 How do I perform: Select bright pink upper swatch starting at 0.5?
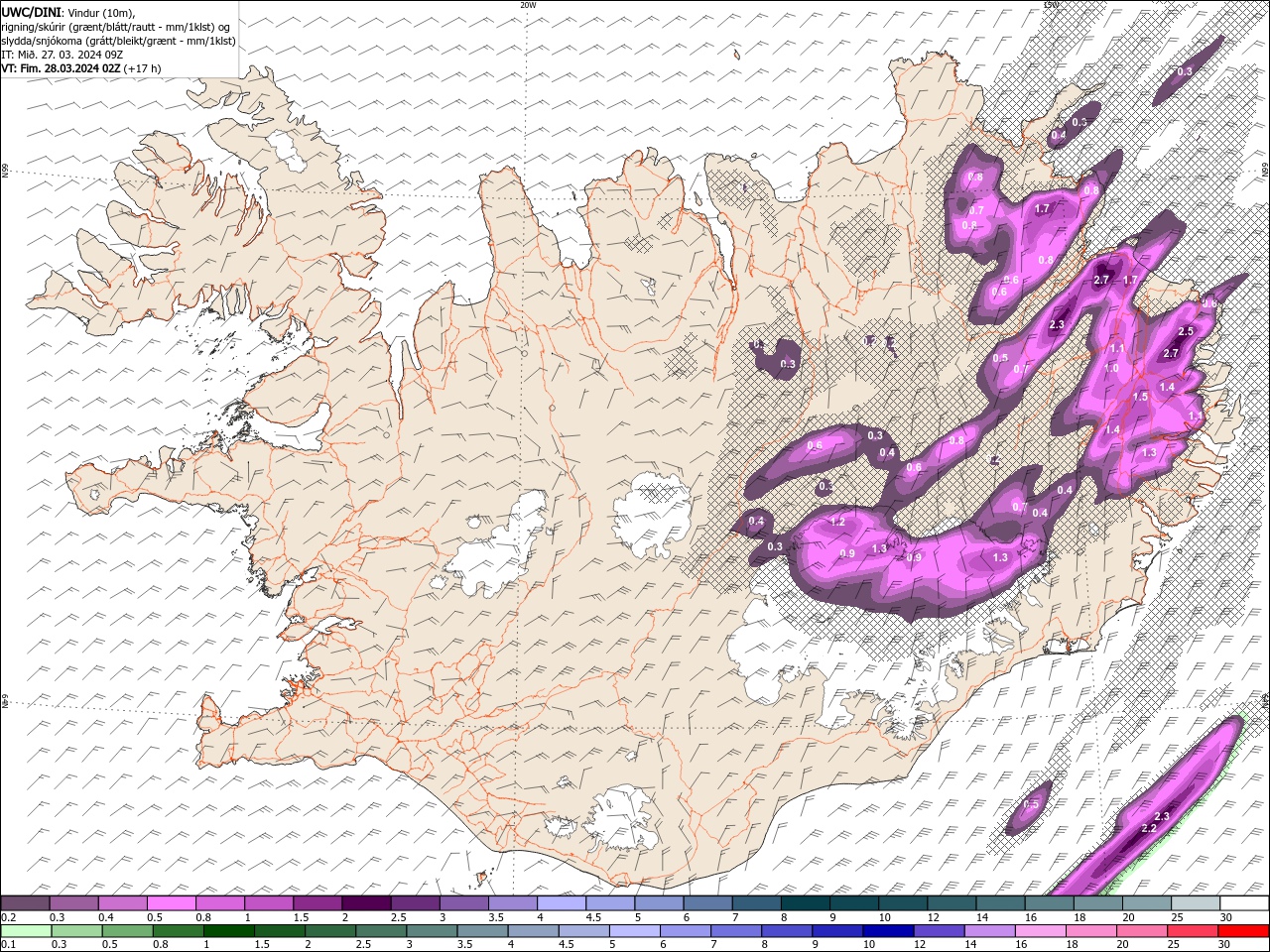pos(171,903)
